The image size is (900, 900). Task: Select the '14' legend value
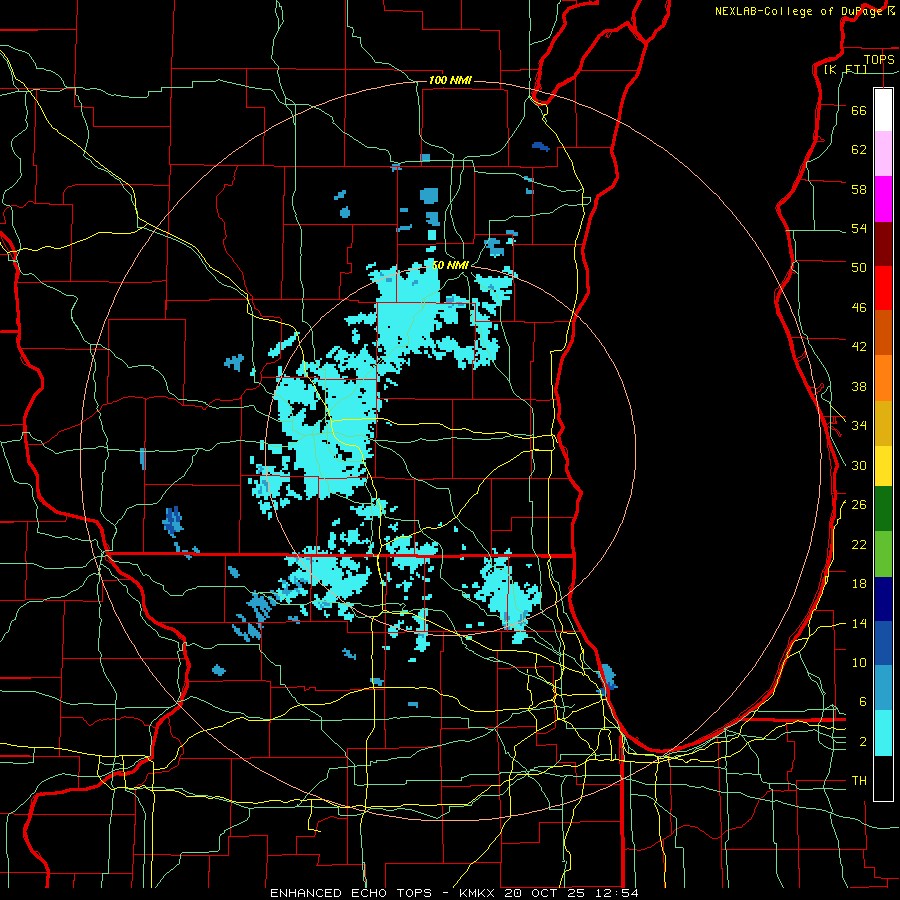(x=859, y=623)
